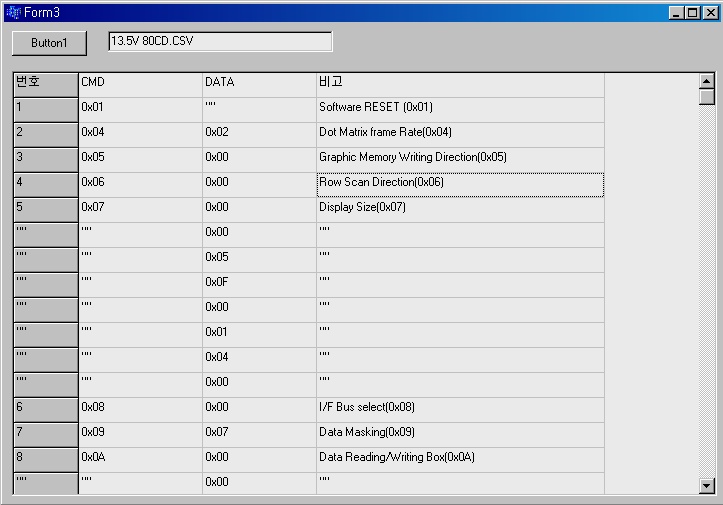Select row header number 8
The height and width of the screenshot is (505, 723).
(x=46, y=459)
